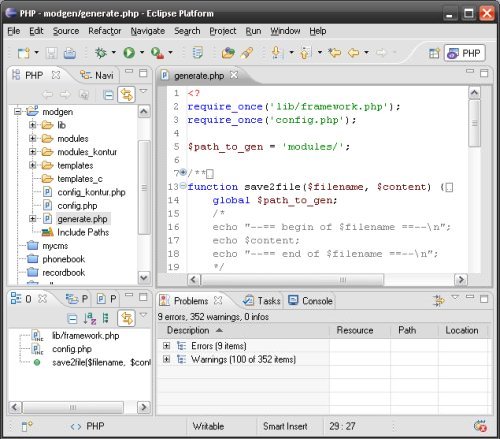Viewport: 500px width, 439px height.
Task: Click the Open Perspective icon
Action: click(434, 53)
